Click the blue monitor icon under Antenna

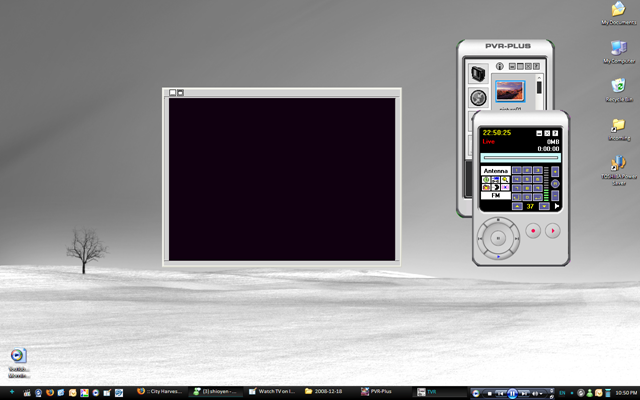[x=496, y=180]
